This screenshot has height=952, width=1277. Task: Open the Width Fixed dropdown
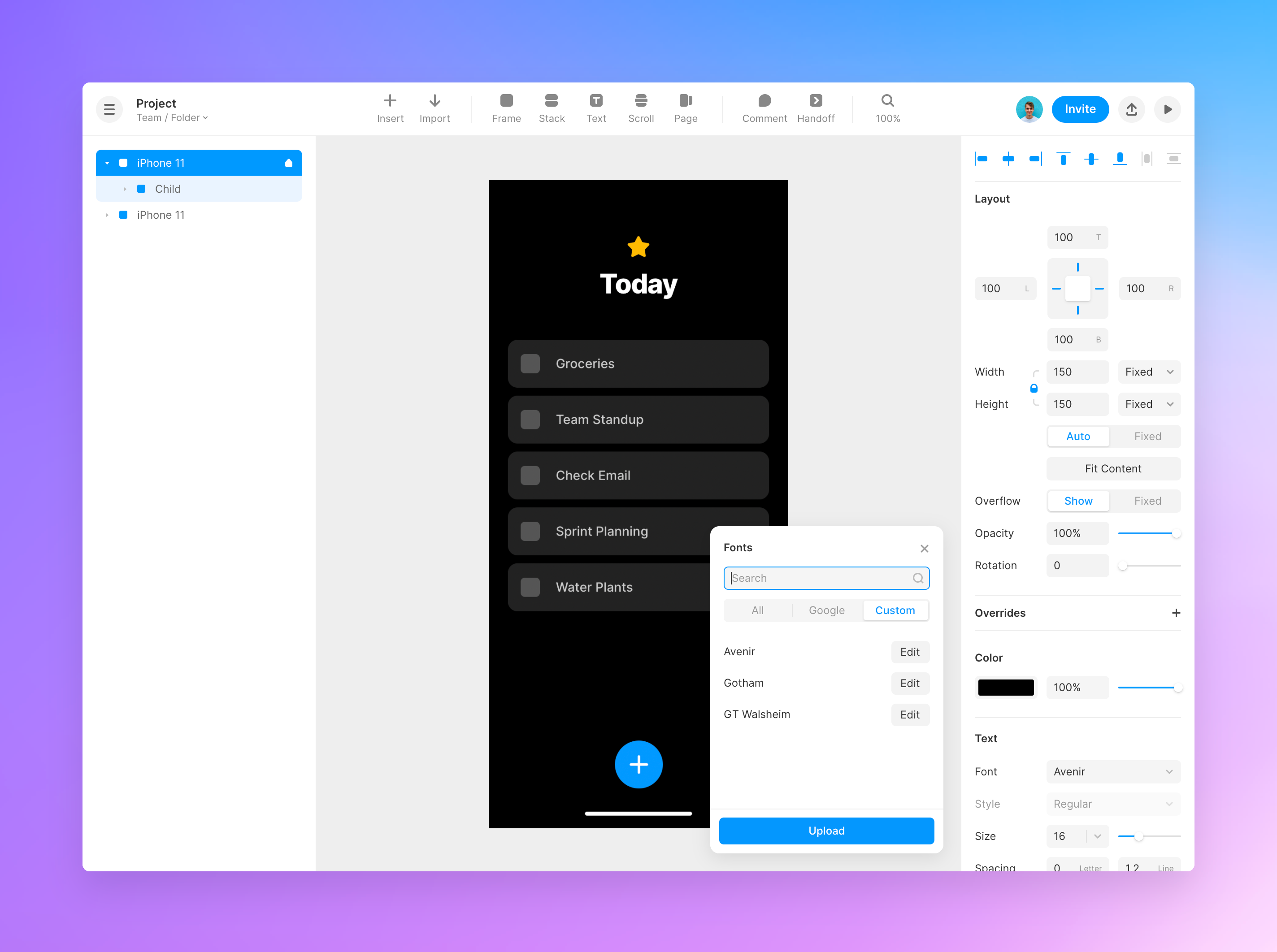point(1149,372)
